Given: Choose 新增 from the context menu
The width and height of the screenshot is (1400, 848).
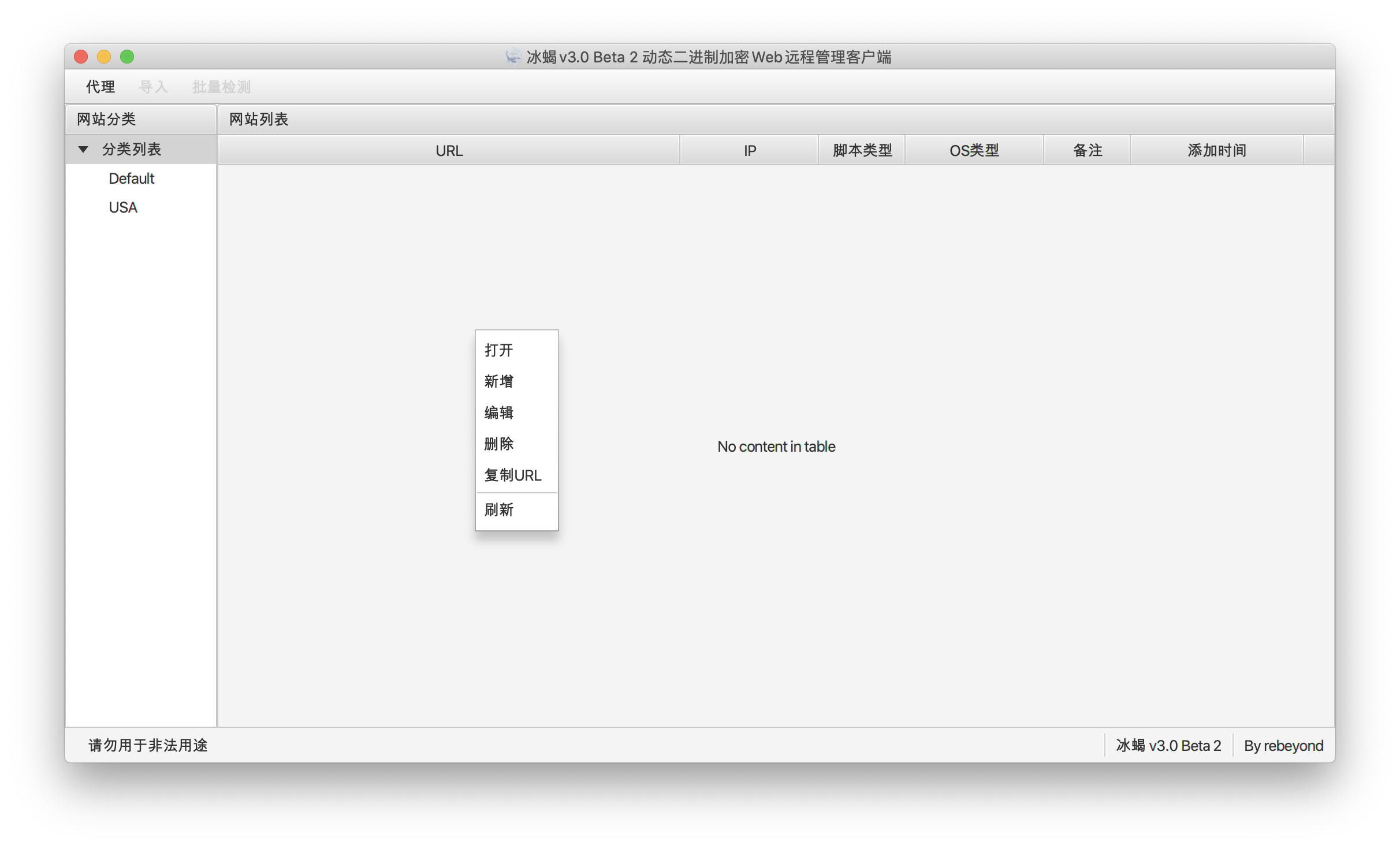Looking at the screenshot, I should (x=516, y=381).
